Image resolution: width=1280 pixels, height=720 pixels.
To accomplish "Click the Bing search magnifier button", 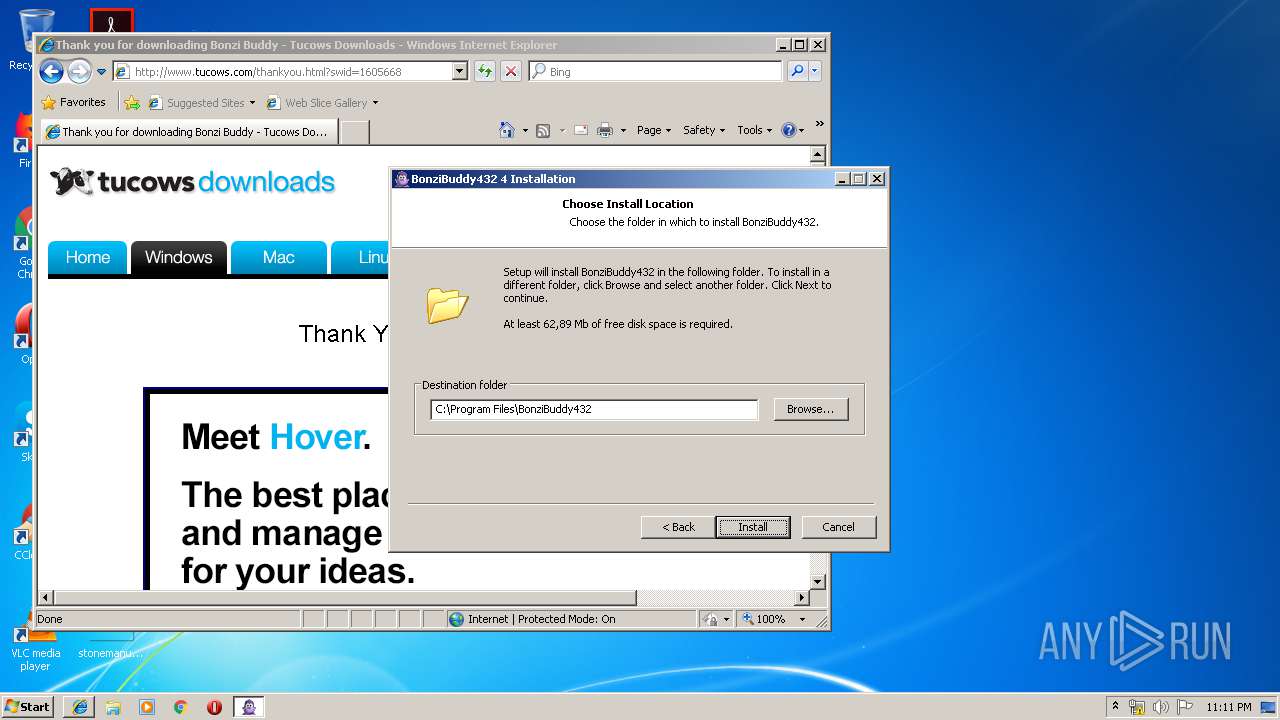I will [797, 71].
